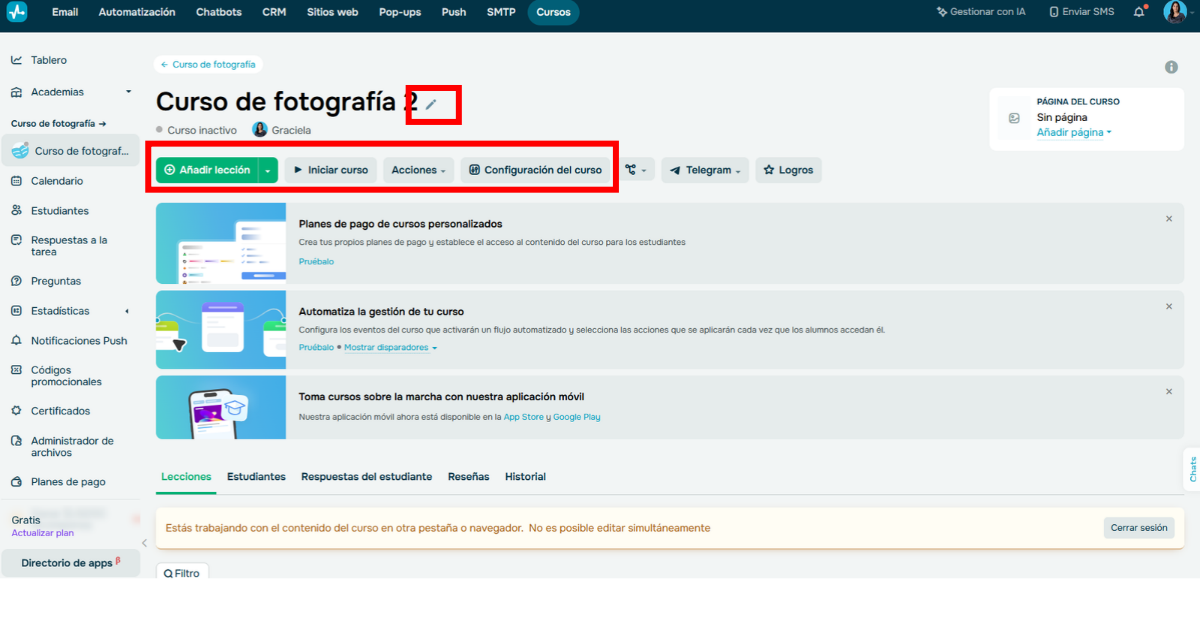This screenshot has height=630, width=1200.
Task: Open the CRM top menu
Action: click(x=274, y=12)
